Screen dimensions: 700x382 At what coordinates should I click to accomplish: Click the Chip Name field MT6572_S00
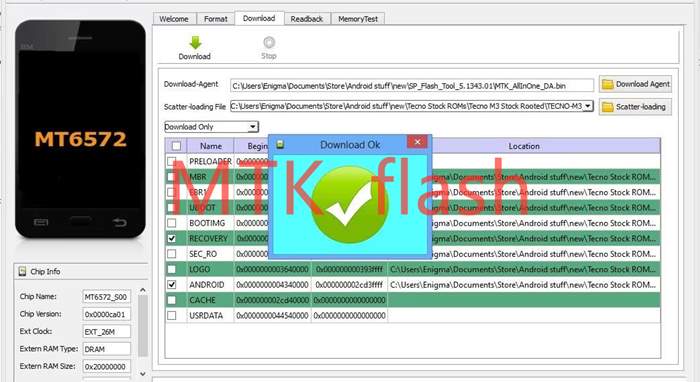point(106,297)
